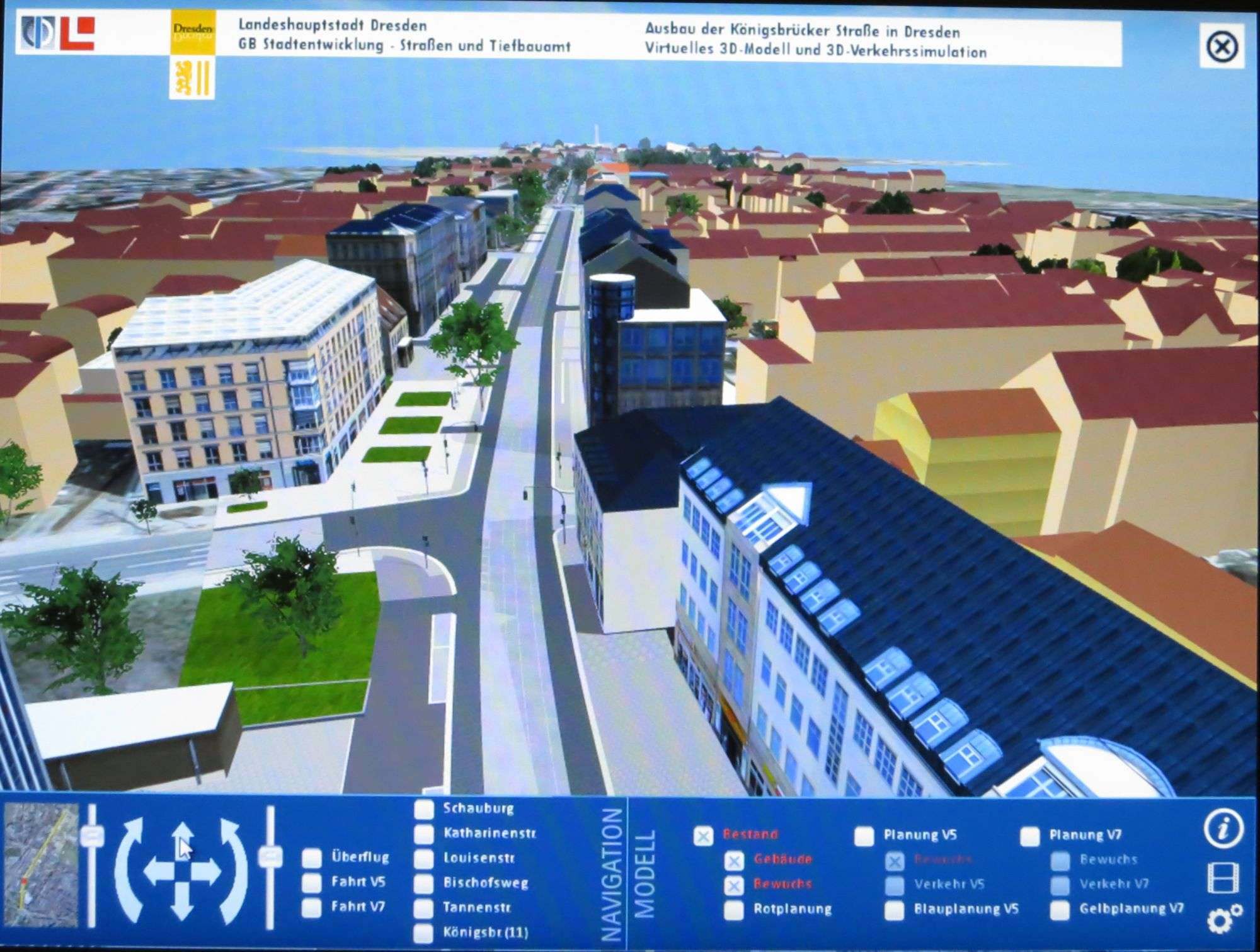
Task: Enable the Planung V7 checkbox
Action: tap(1029, 836)
